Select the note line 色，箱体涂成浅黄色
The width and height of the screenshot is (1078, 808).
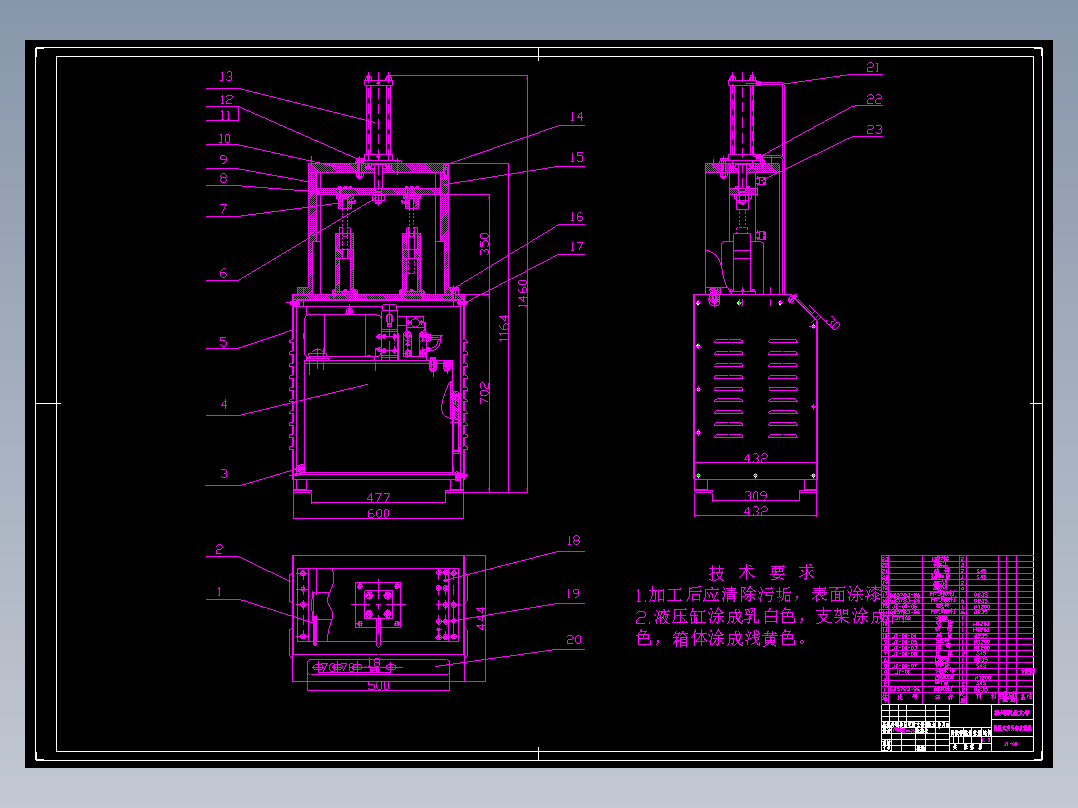(721, 638)
